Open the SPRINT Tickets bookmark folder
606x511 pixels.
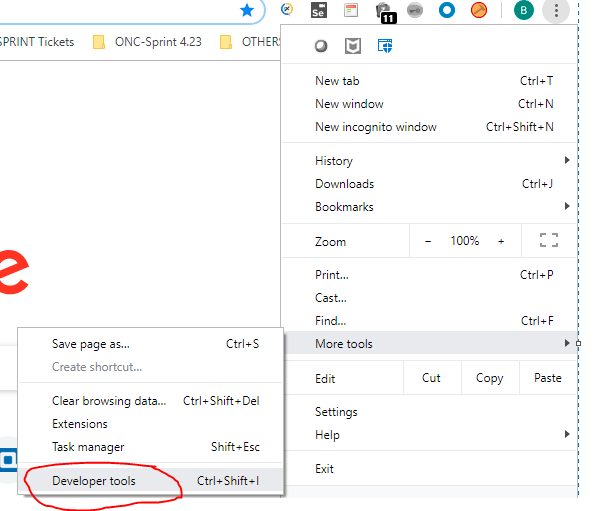[37, 42]
